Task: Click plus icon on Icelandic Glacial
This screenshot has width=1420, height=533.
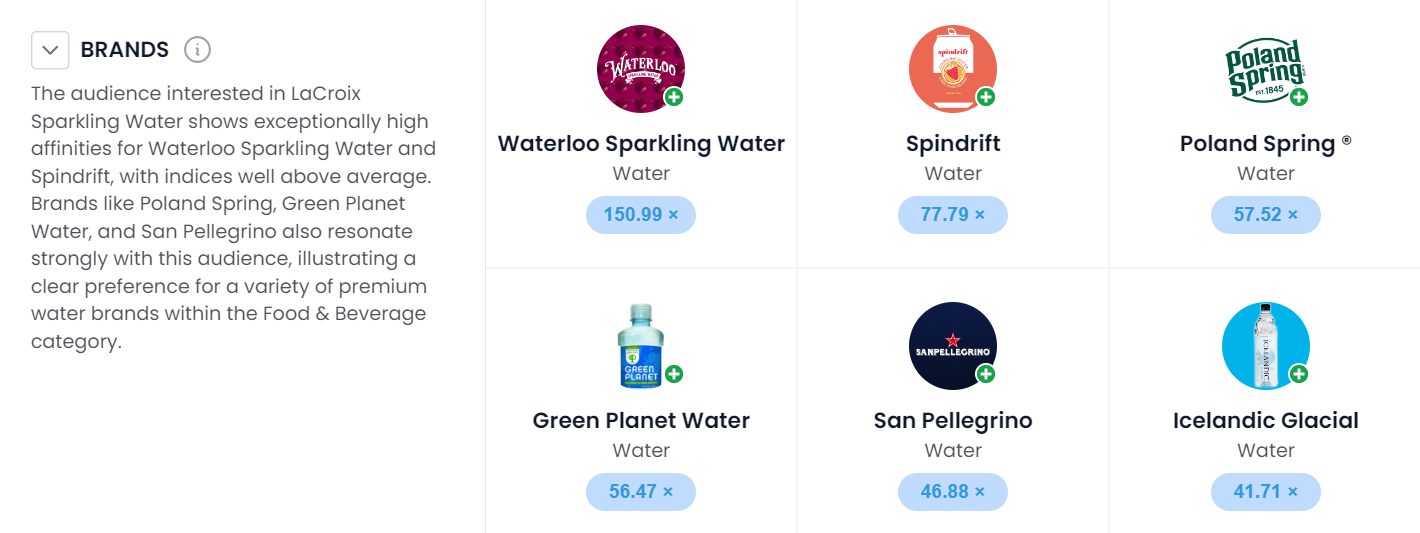Action: click(1299, 374)
